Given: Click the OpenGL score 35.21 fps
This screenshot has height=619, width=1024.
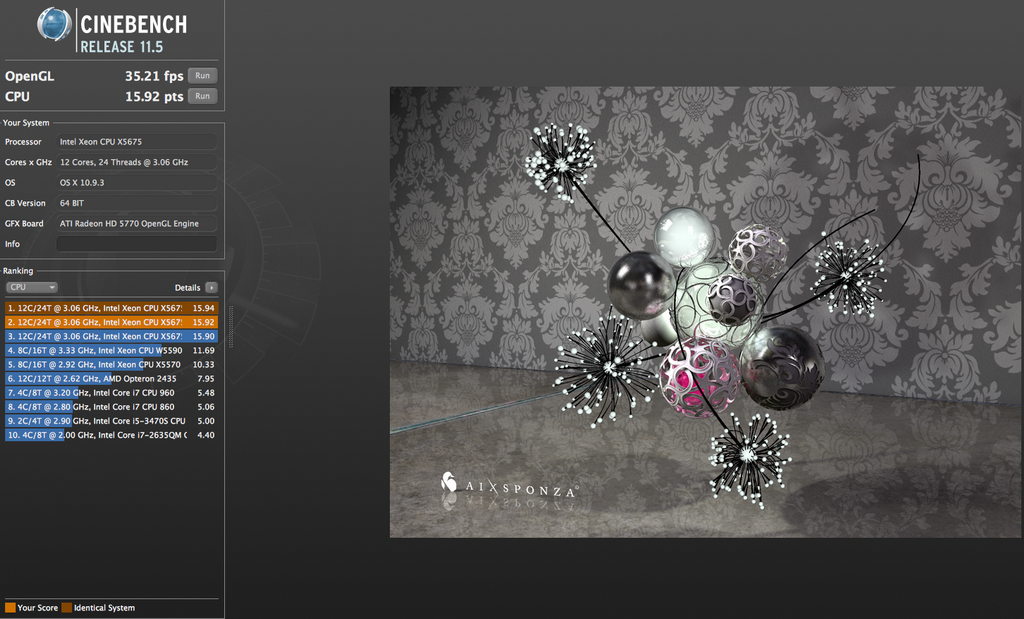Looking at the screenshot, I should pyautogui.click(x=154, y=76).
